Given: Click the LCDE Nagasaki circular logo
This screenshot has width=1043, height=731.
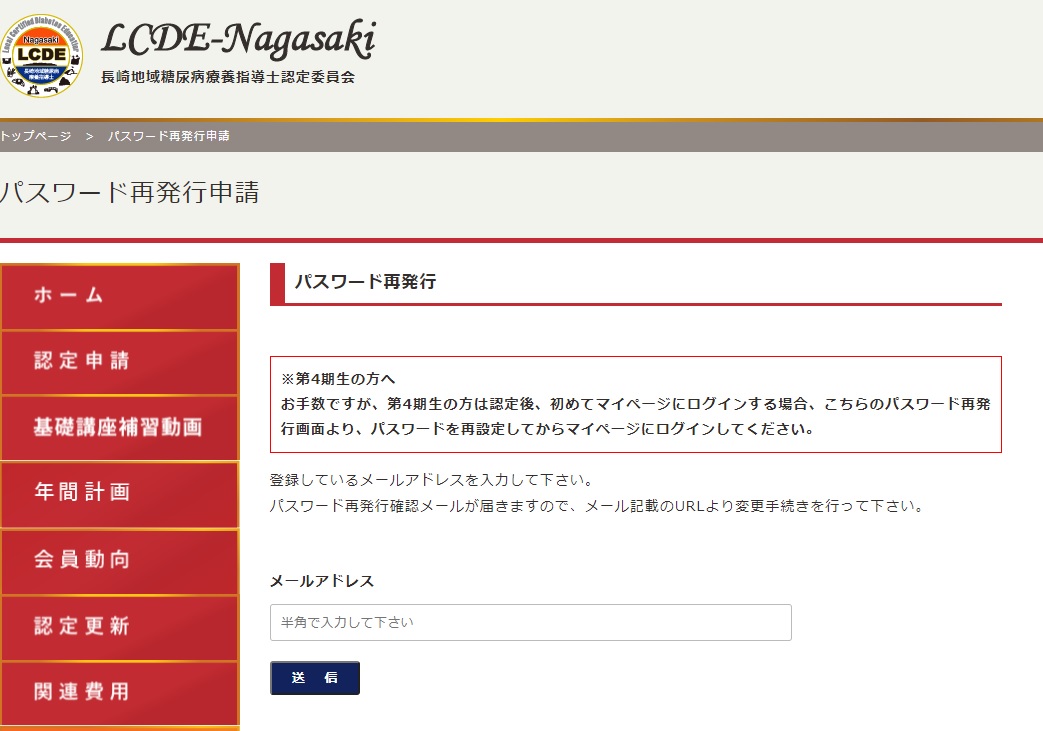Looking at the screenshot, I should coord(42,55).
